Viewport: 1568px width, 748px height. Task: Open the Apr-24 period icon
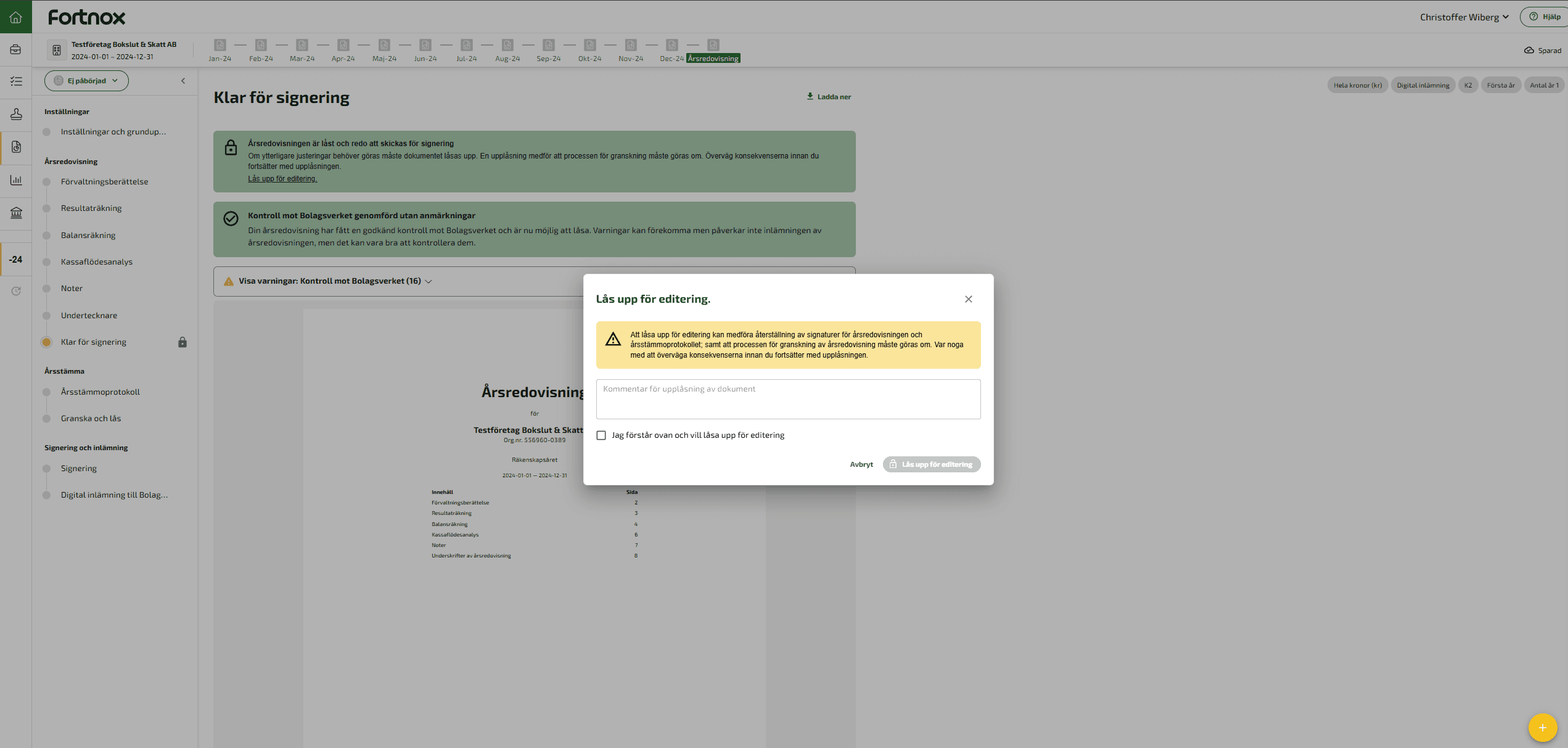coord(343,45)
